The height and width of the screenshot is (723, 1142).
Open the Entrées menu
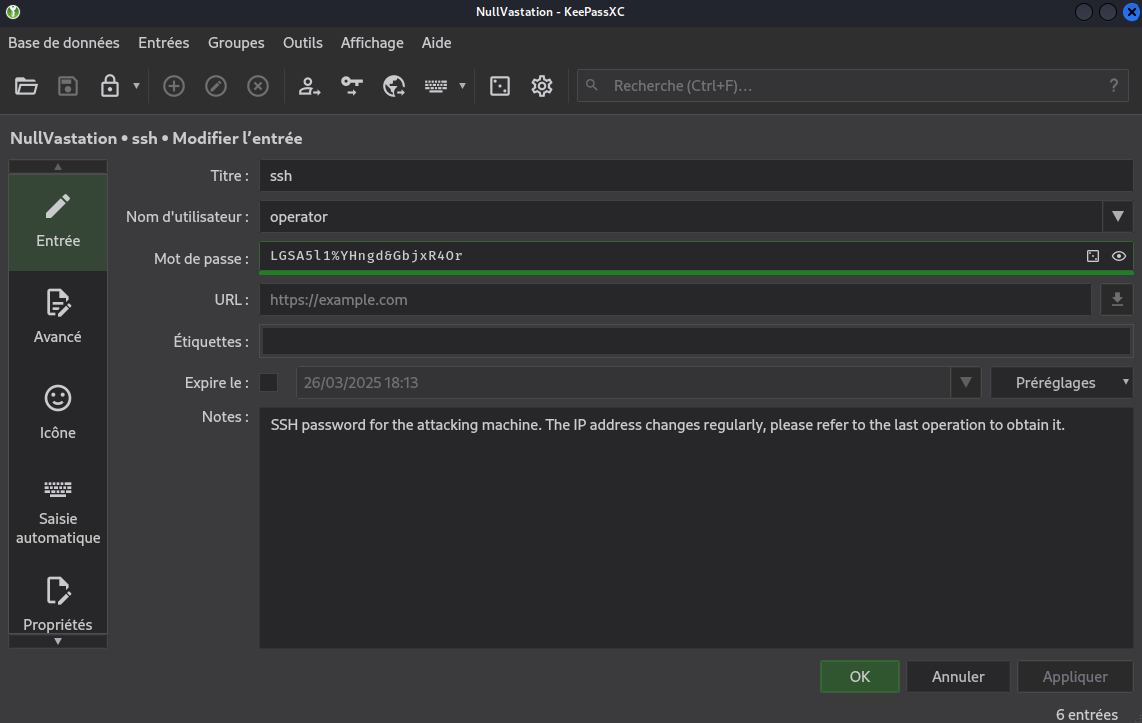click(164, 43)
